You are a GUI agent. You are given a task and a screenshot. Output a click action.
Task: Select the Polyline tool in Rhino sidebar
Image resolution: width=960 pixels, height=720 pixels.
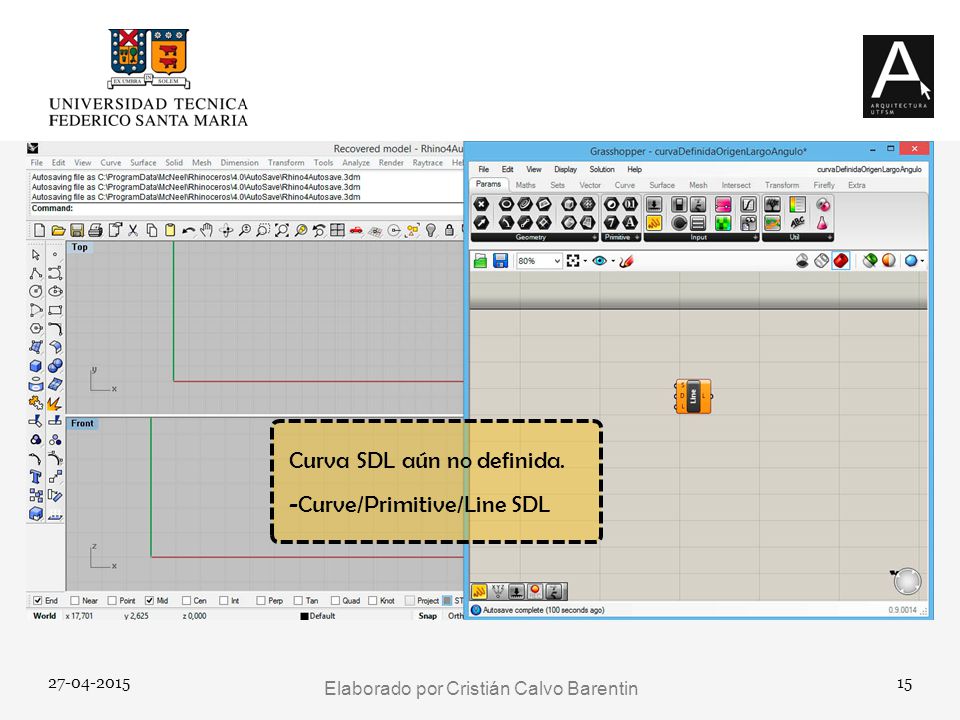coord(36,273)
